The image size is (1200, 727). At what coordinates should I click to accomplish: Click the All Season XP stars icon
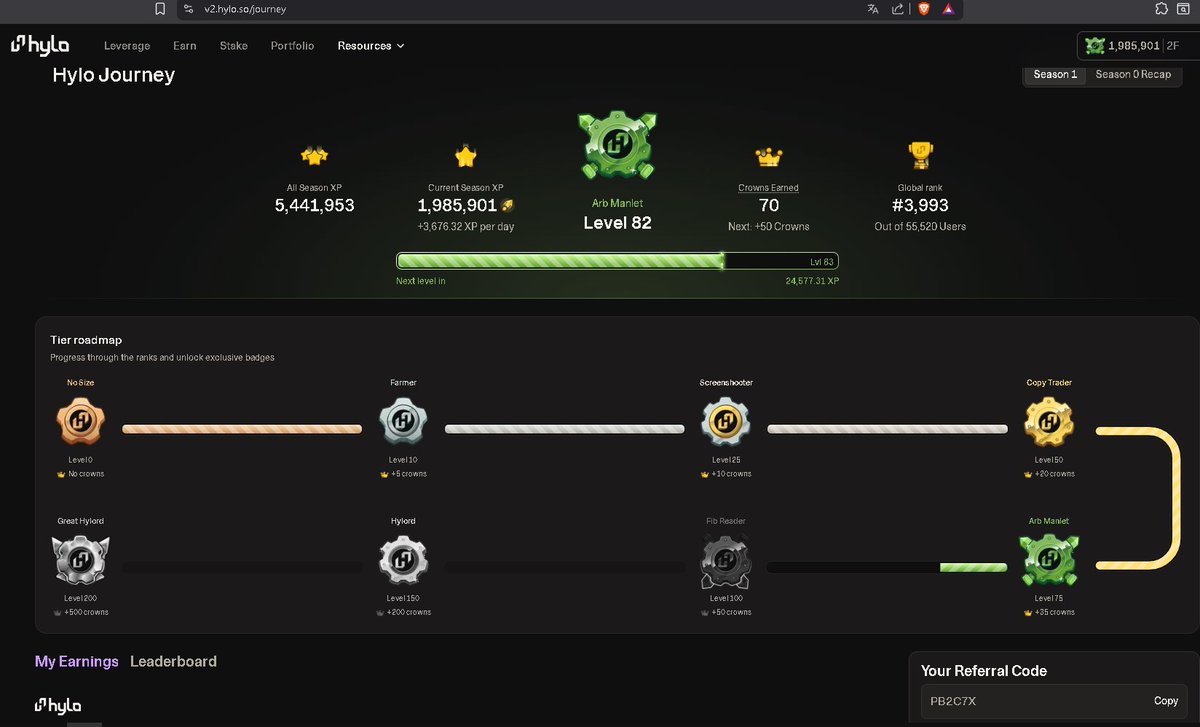pyautogui.click(x=314, y=155)
